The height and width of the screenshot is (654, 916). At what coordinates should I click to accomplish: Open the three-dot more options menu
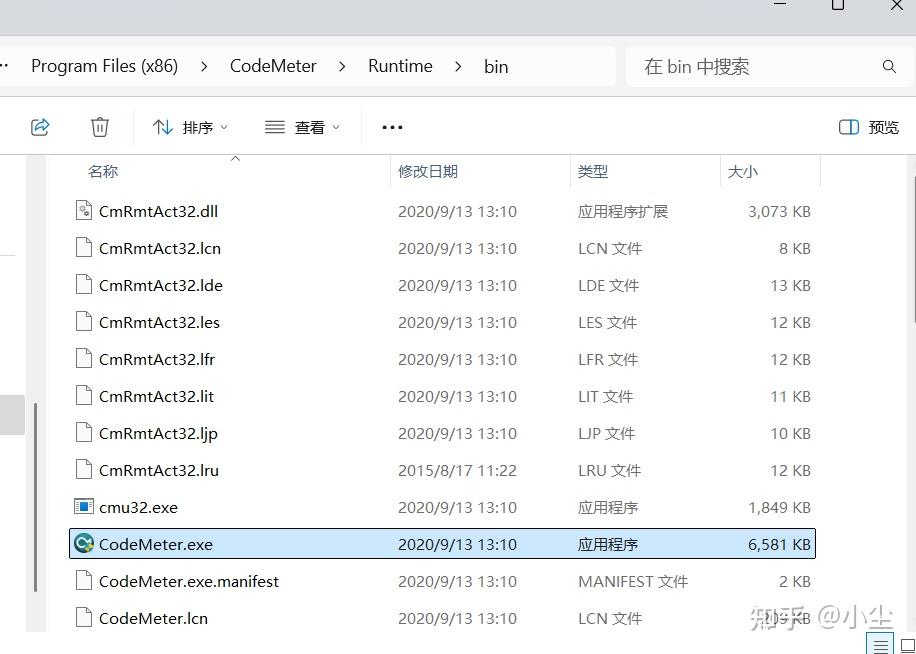(x=392, y=127)
